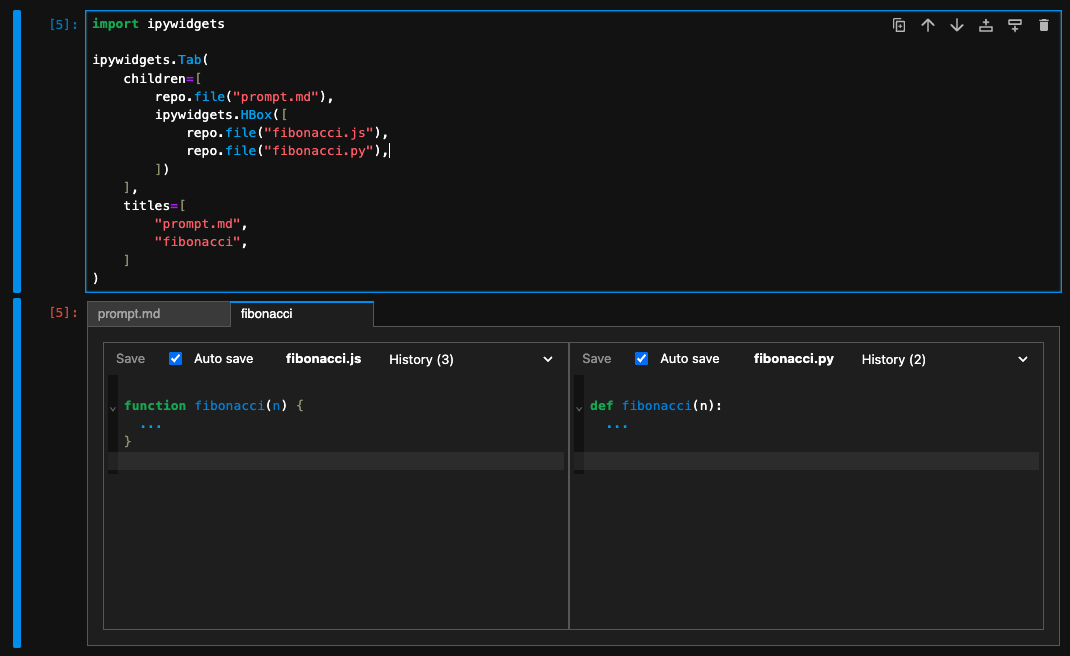Open the History (3) dropdown for fibonacci.js
This screenshot has width=1070, height=656.
471,359
